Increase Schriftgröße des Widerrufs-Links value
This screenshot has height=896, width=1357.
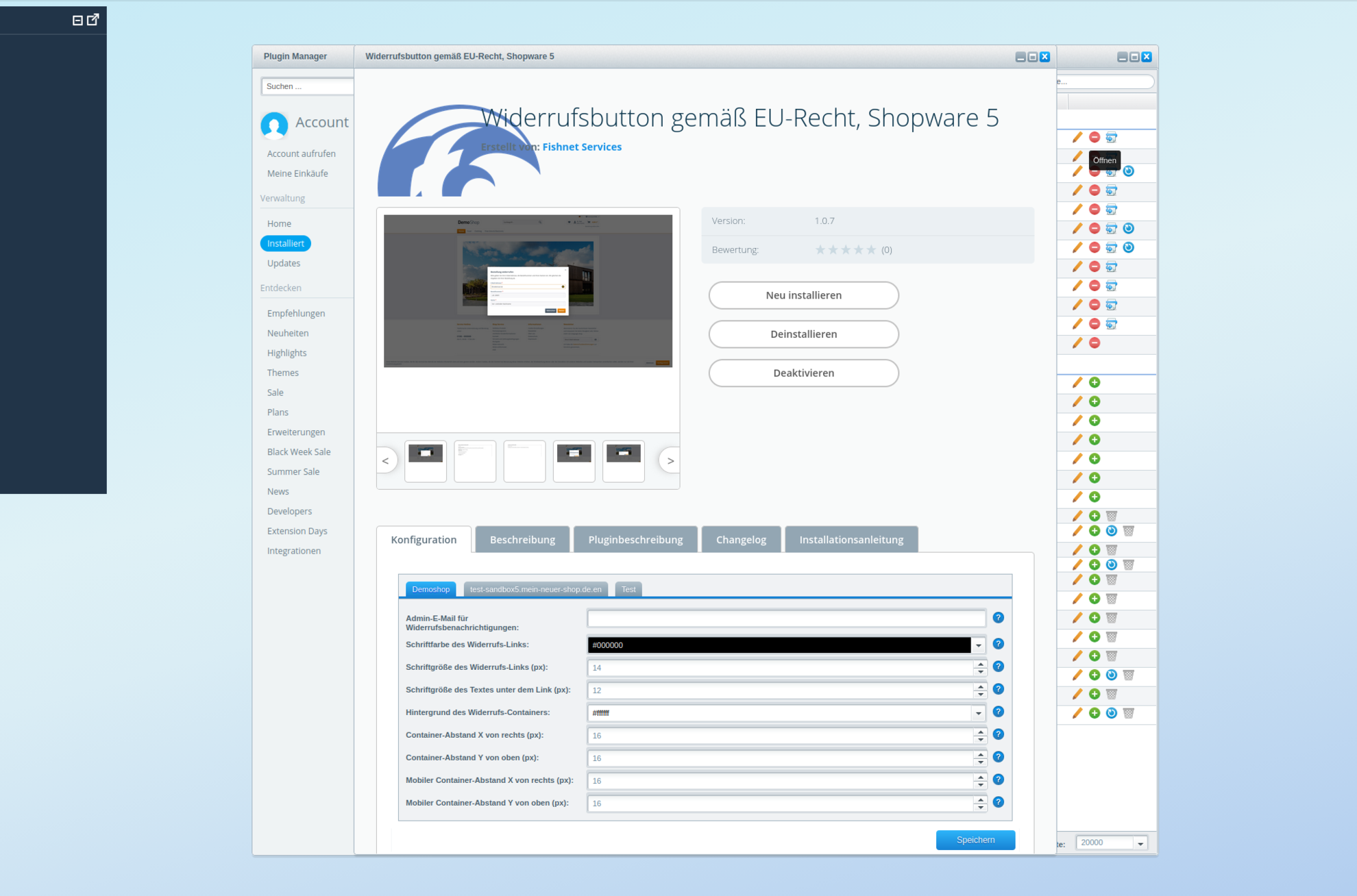pyautogui.click(x=981, y=664)
